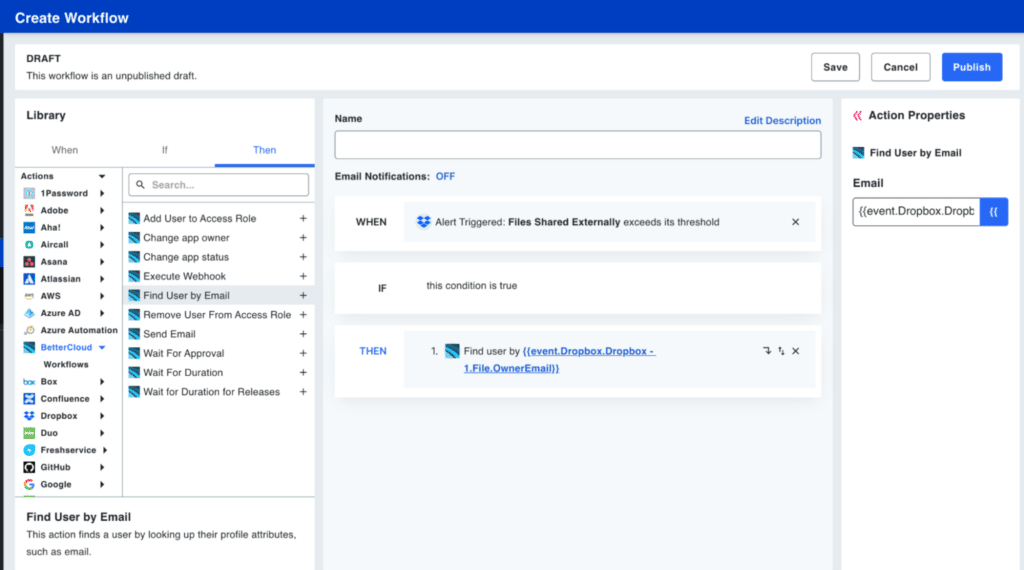
Task: Click the Dropbox icon in Actions list
Action: coord(29,416)
